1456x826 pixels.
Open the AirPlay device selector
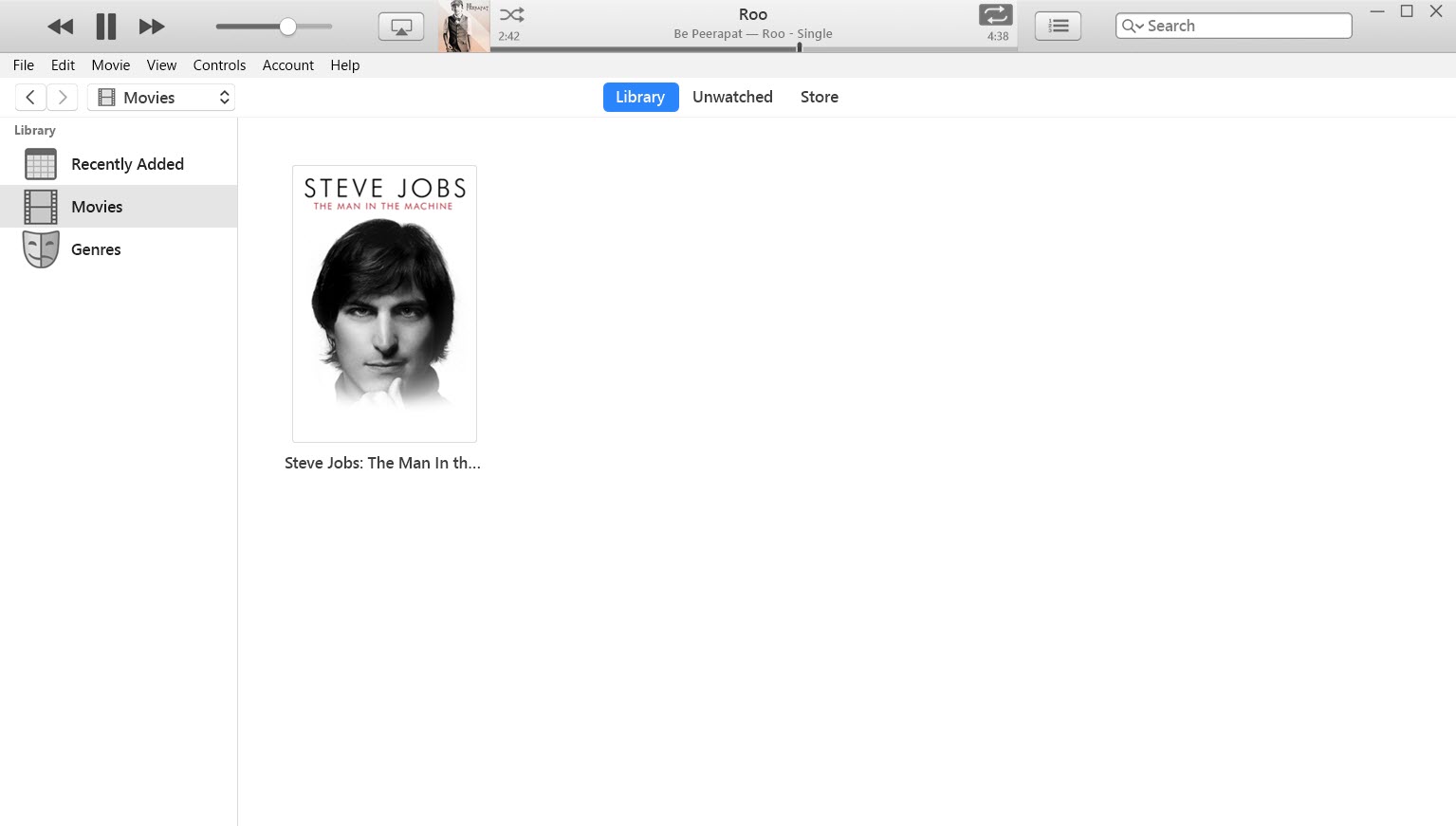400,26
